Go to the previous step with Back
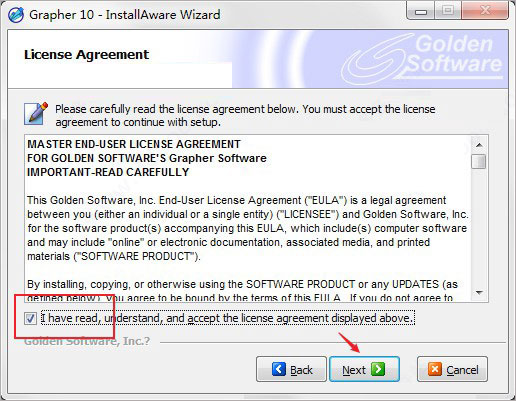Viewport: 516px width, 401px height. 291,369
